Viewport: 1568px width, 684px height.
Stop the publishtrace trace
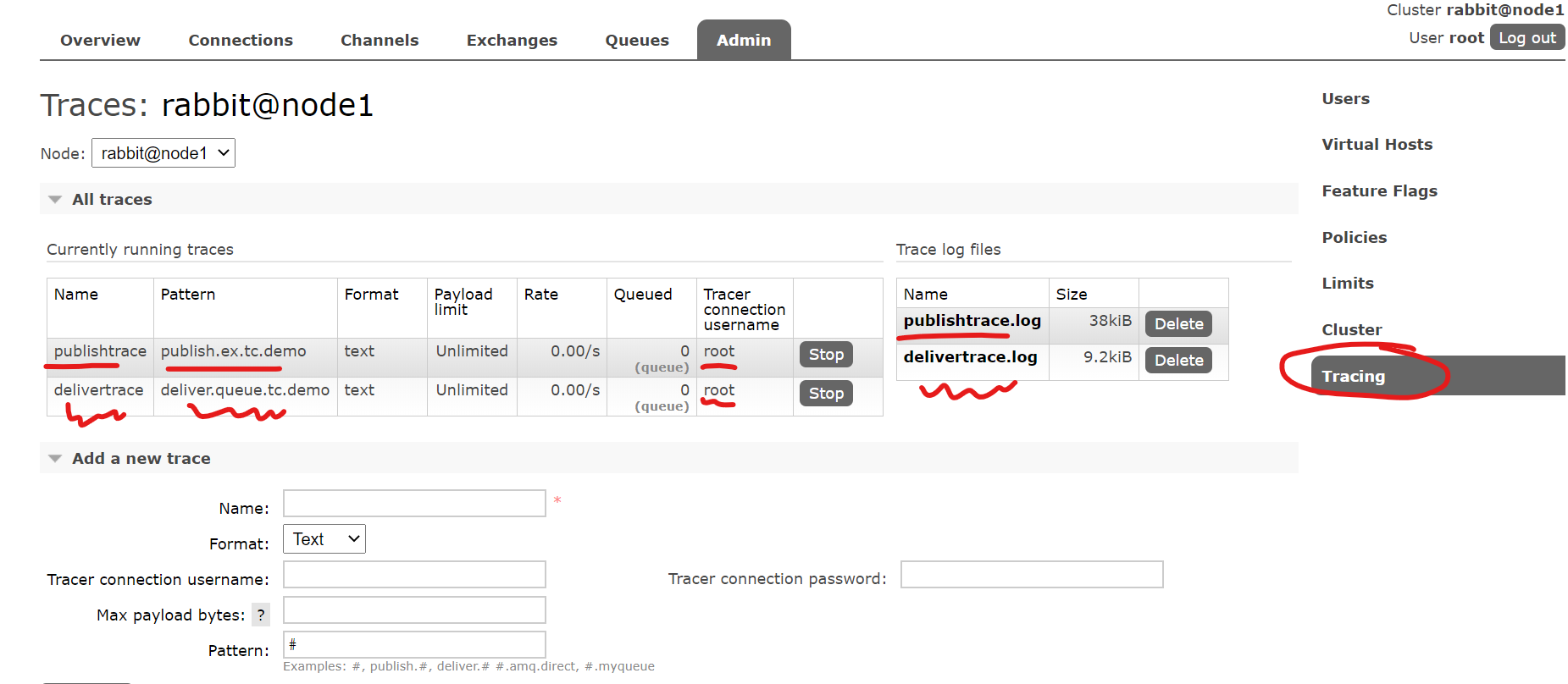[x=826, y=355]
